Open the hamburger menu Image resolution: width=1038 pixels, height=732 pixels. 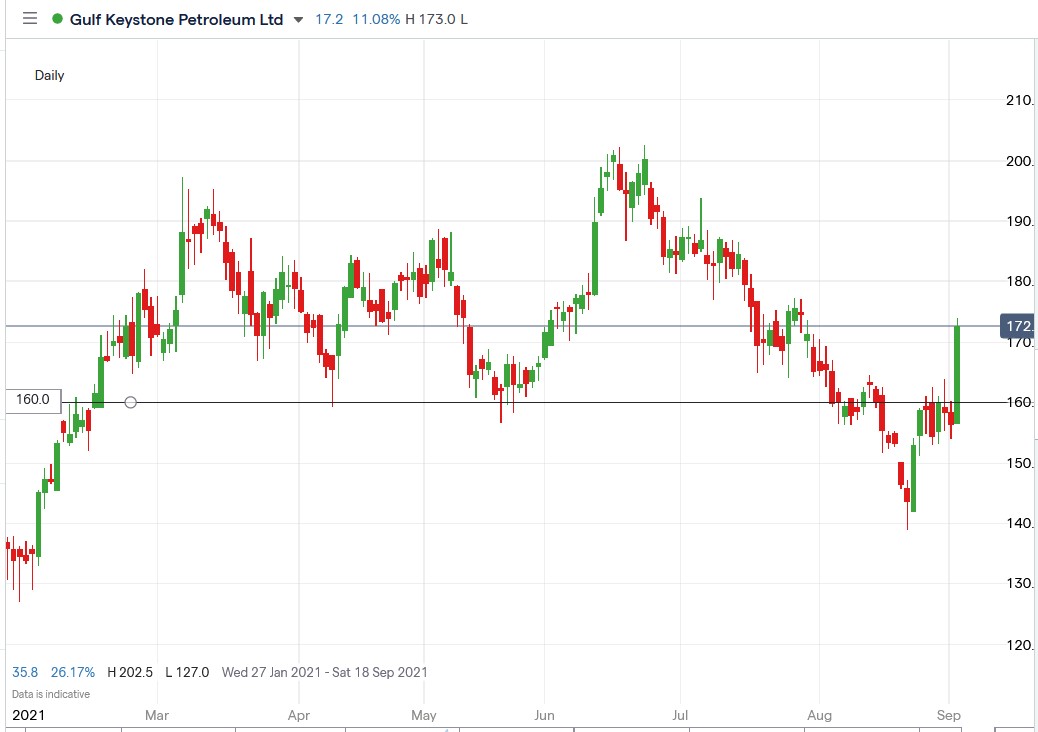(x=29, y=18)
